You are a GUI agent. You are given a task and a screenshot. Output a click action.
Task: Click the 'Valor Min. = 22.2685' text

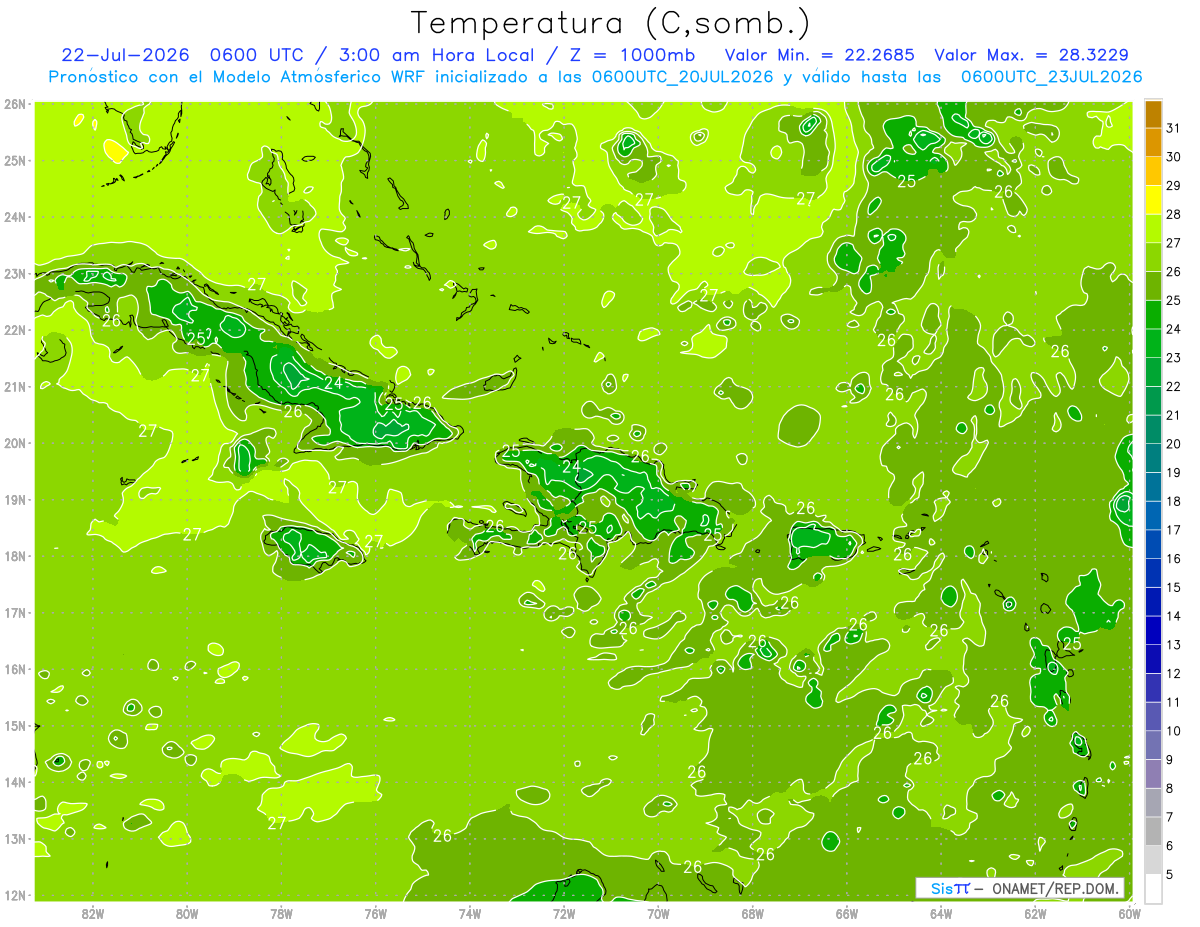[820, 55]
